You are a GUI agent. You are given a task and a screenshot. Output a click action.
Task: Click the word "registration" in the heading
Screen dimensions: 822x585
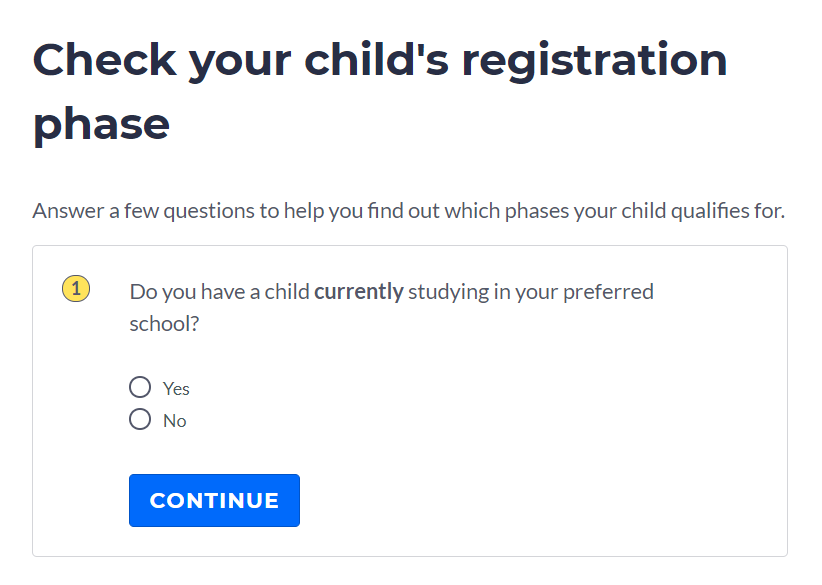593,60
